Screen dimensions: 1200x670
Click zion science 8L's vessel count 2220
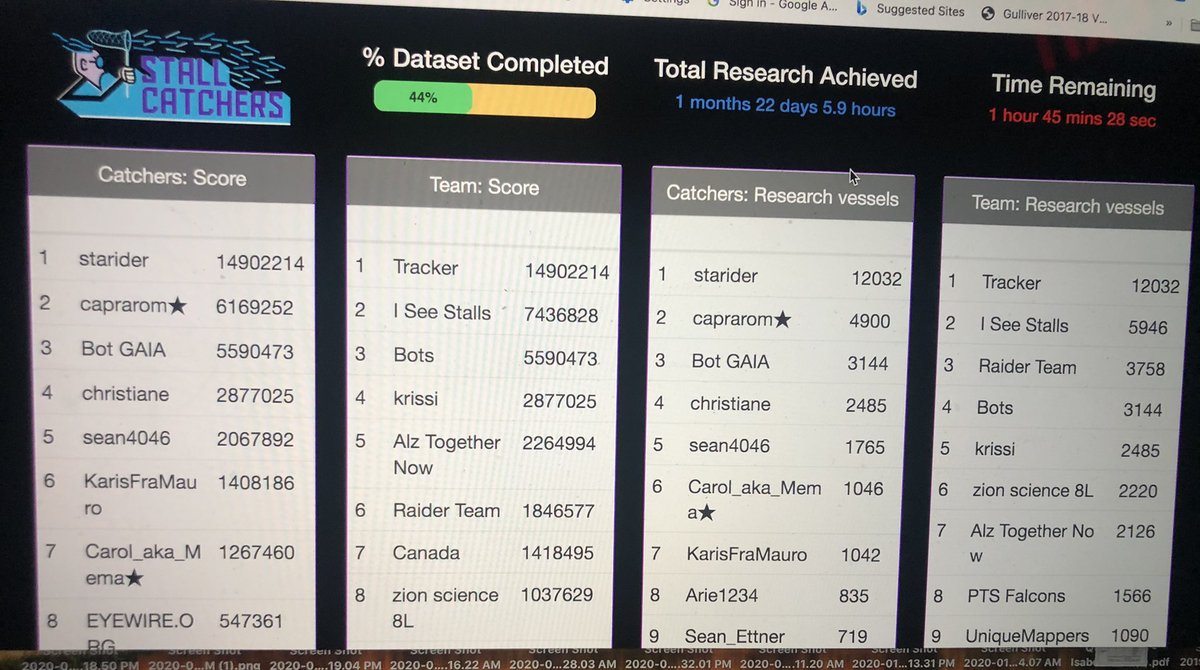point(1138,491)
